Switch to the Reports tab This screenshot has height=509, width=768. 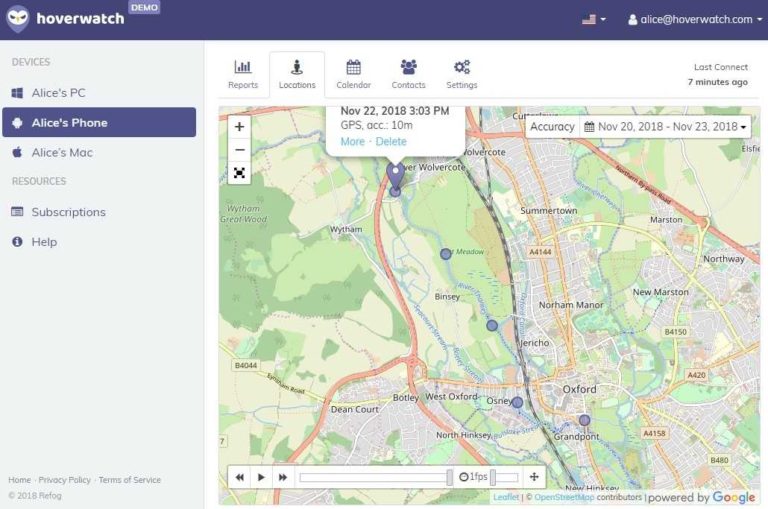tap(243, 74)
